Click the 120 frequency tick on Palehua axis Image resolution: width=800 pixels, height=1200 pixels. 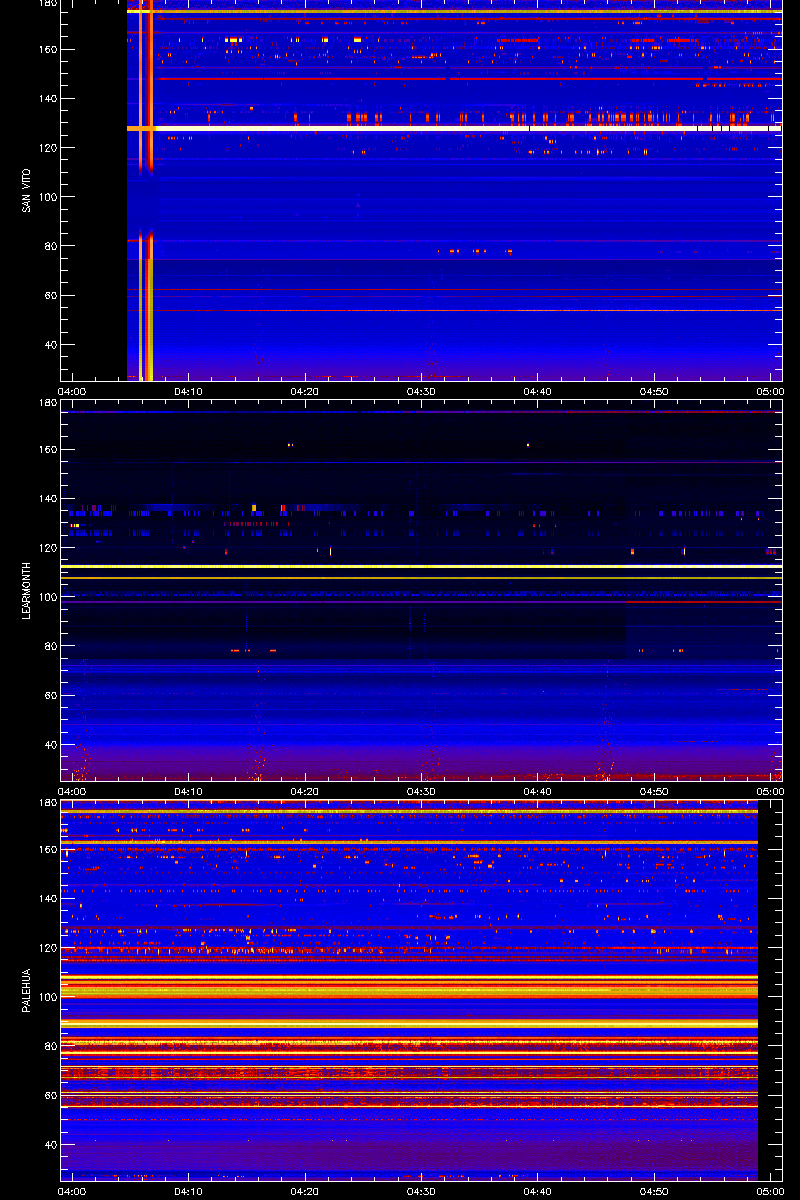pos(47,948)
